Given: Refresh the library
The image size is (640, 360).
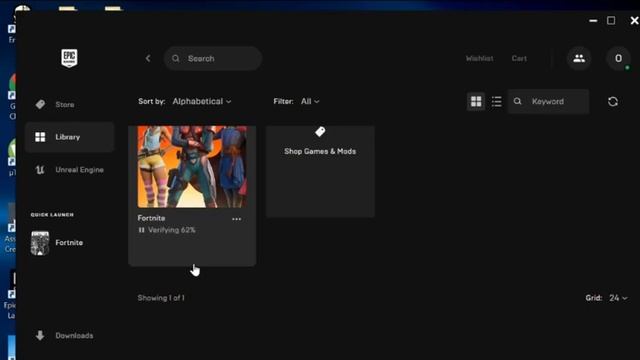Looking at the screenshot, I should (x=613, y=102).
